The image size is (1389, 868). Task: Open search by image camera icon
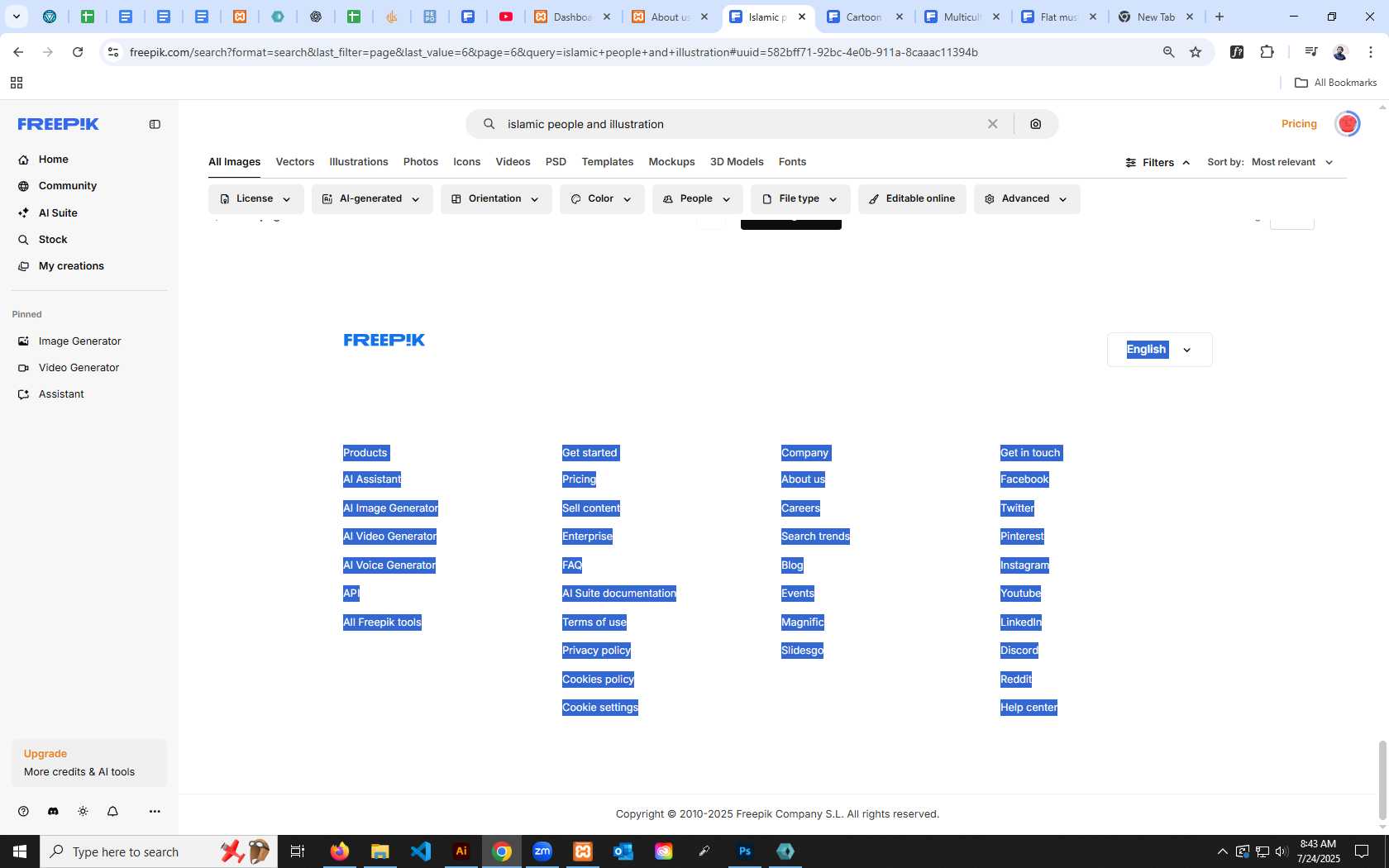1035,124
